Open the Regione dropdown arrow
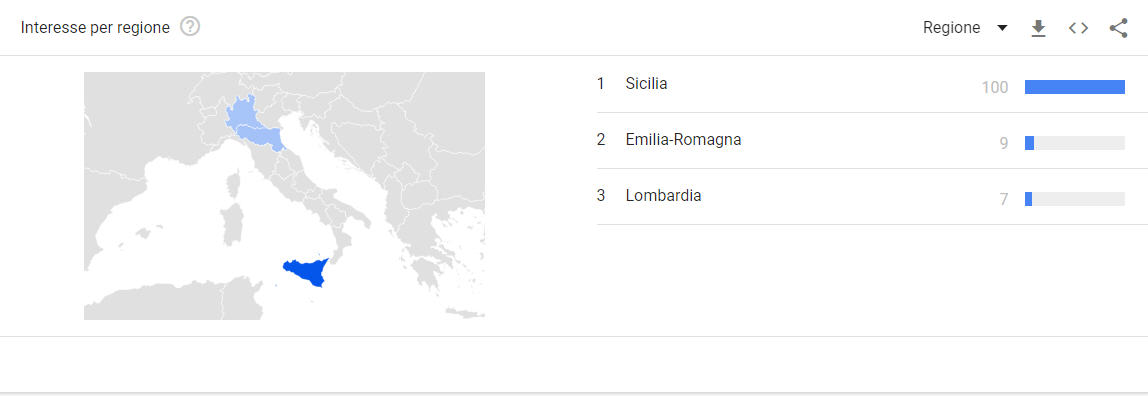The width and height of the screenshot is (1148, 396). coord(1002,28)
